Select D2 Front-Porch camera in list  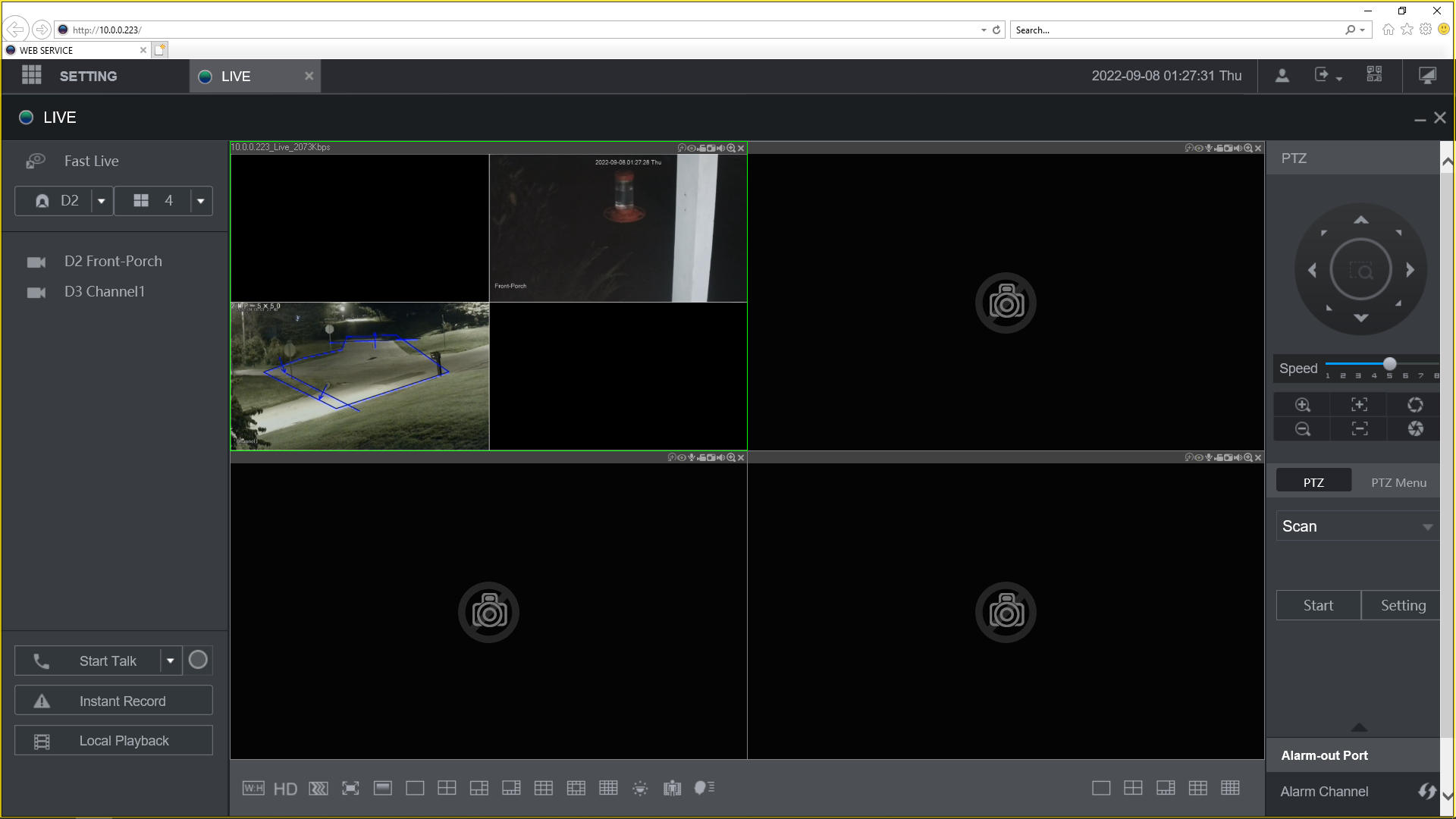[114, 261]
